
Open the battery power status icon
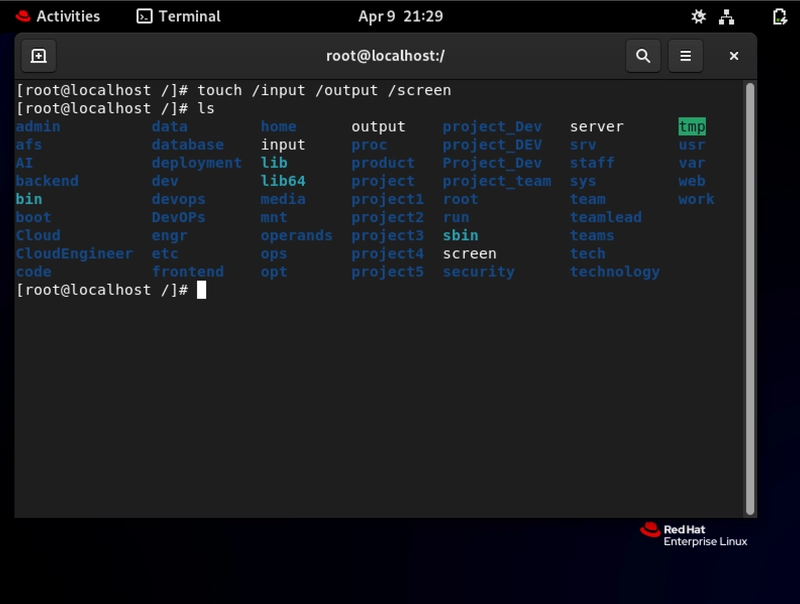(780, 16)
